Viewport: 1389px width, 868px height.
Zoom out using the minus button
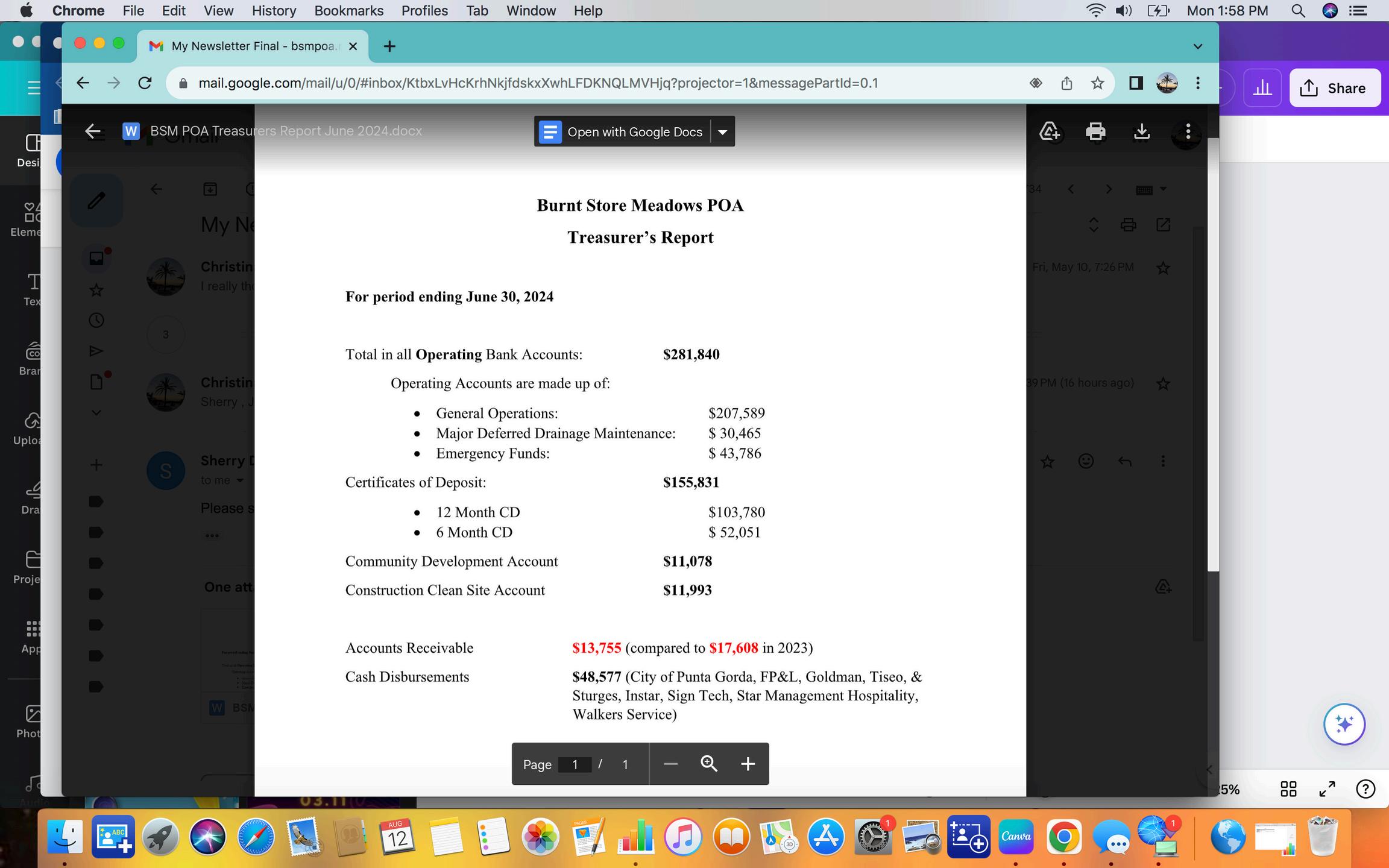[670, 764]
